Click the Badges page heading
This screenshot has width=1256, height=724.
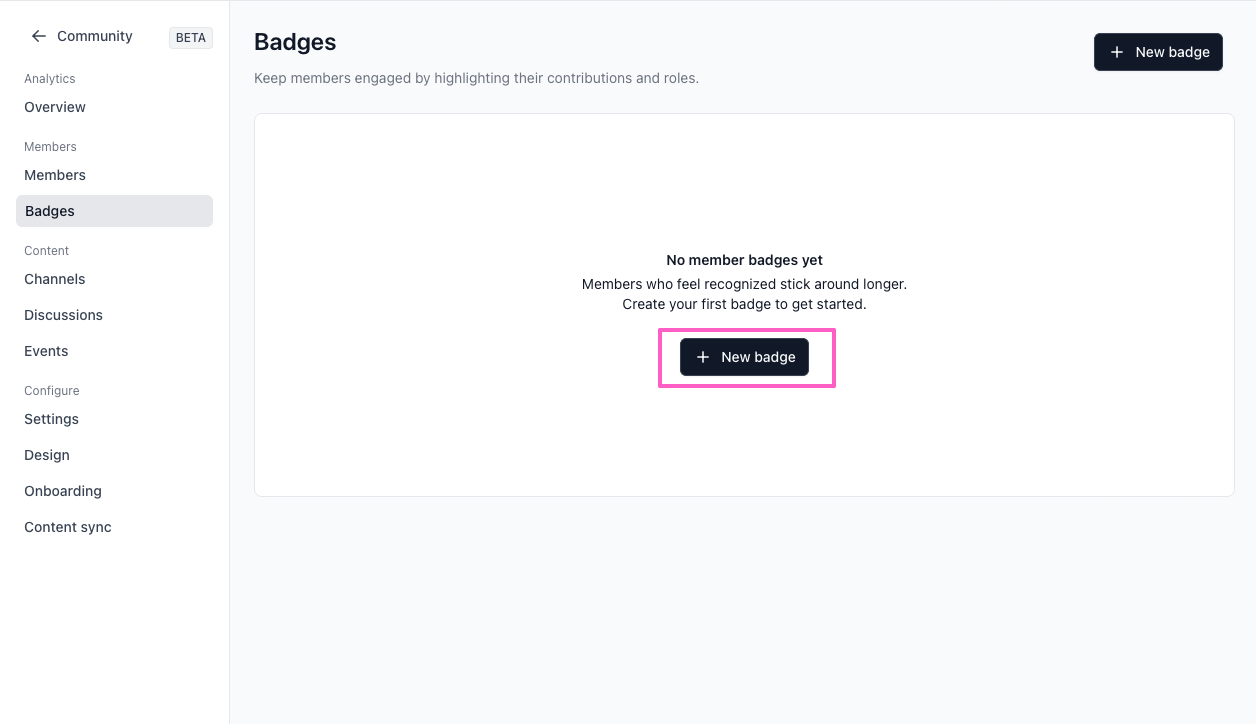(295, 42)
